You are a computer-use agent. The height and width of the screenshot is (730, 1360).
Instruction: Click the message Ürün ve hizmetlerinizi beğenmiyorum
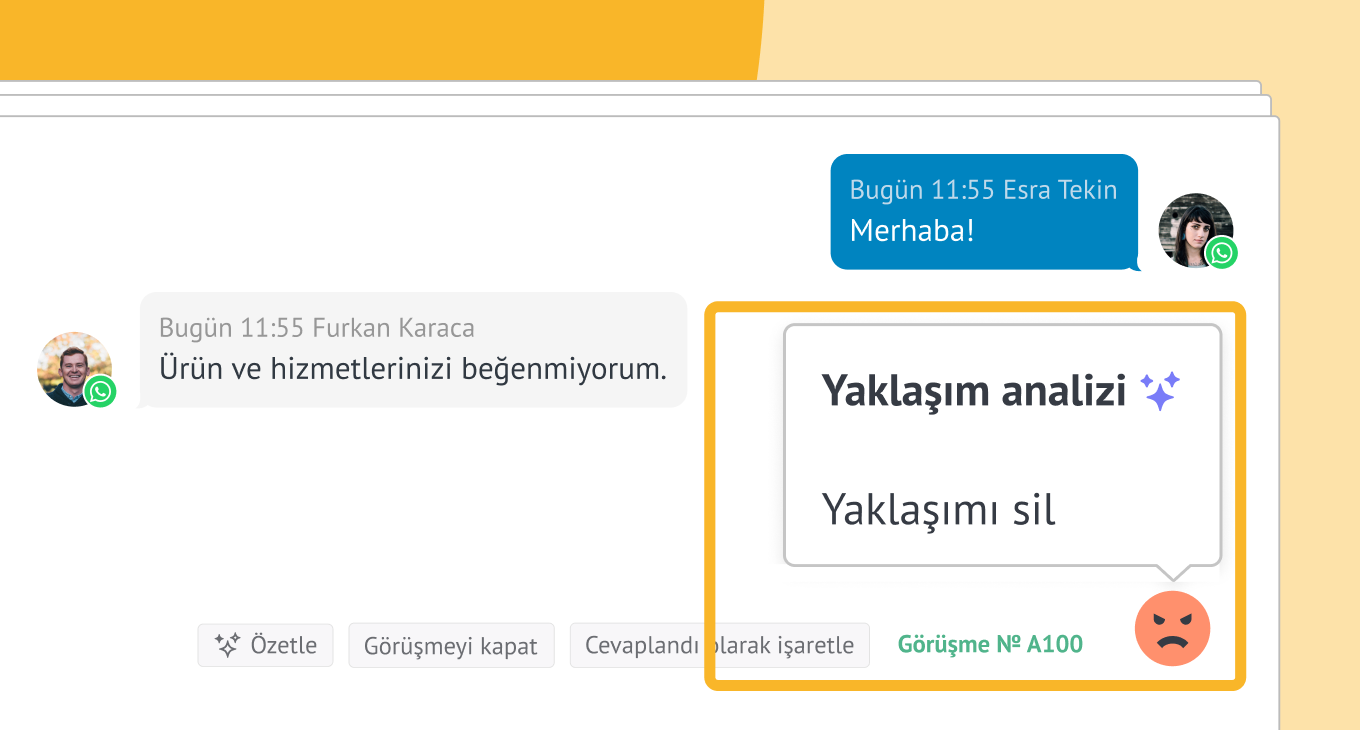click(x=412, y=368)
